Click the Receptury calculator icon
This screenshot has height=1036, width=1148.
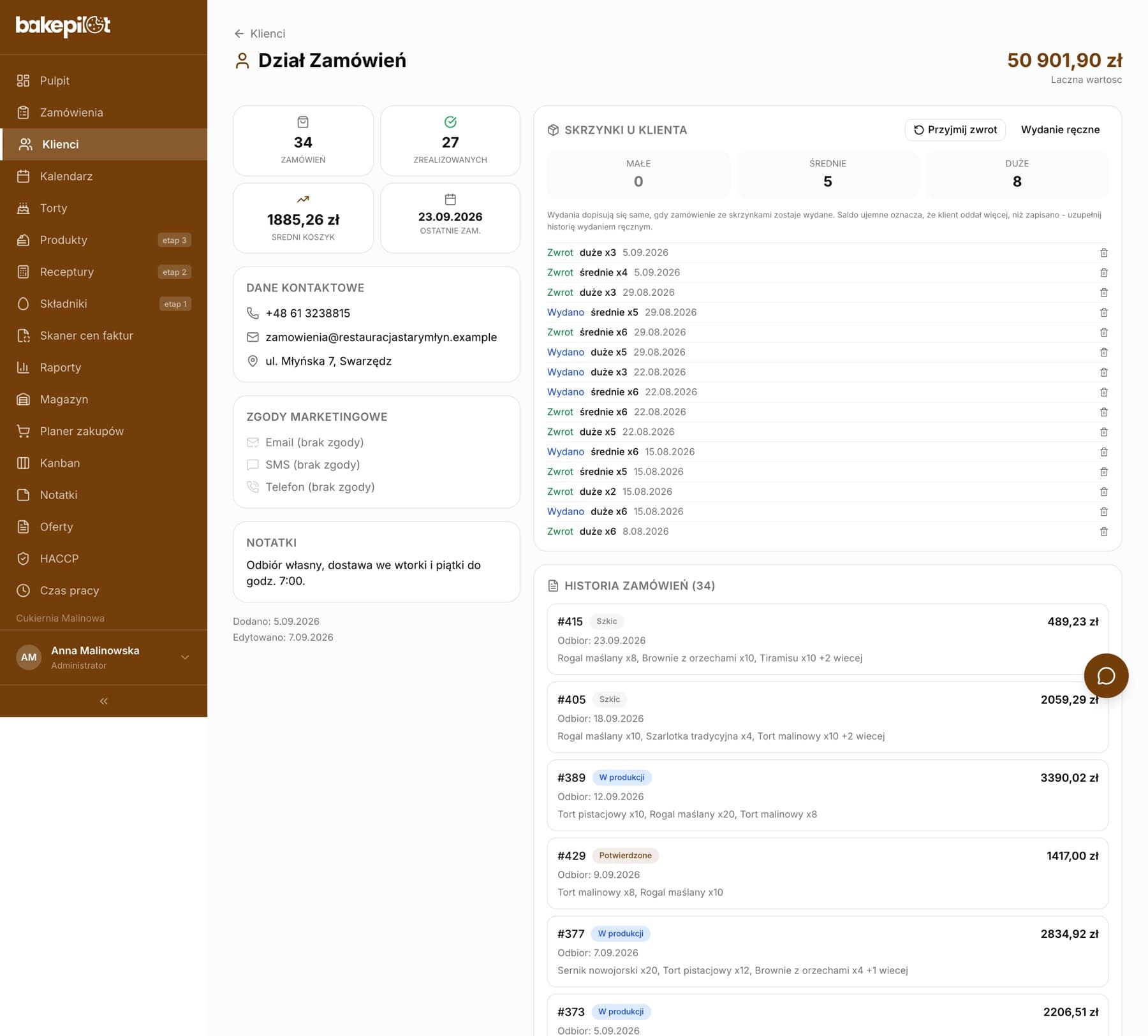pos(24,272)
